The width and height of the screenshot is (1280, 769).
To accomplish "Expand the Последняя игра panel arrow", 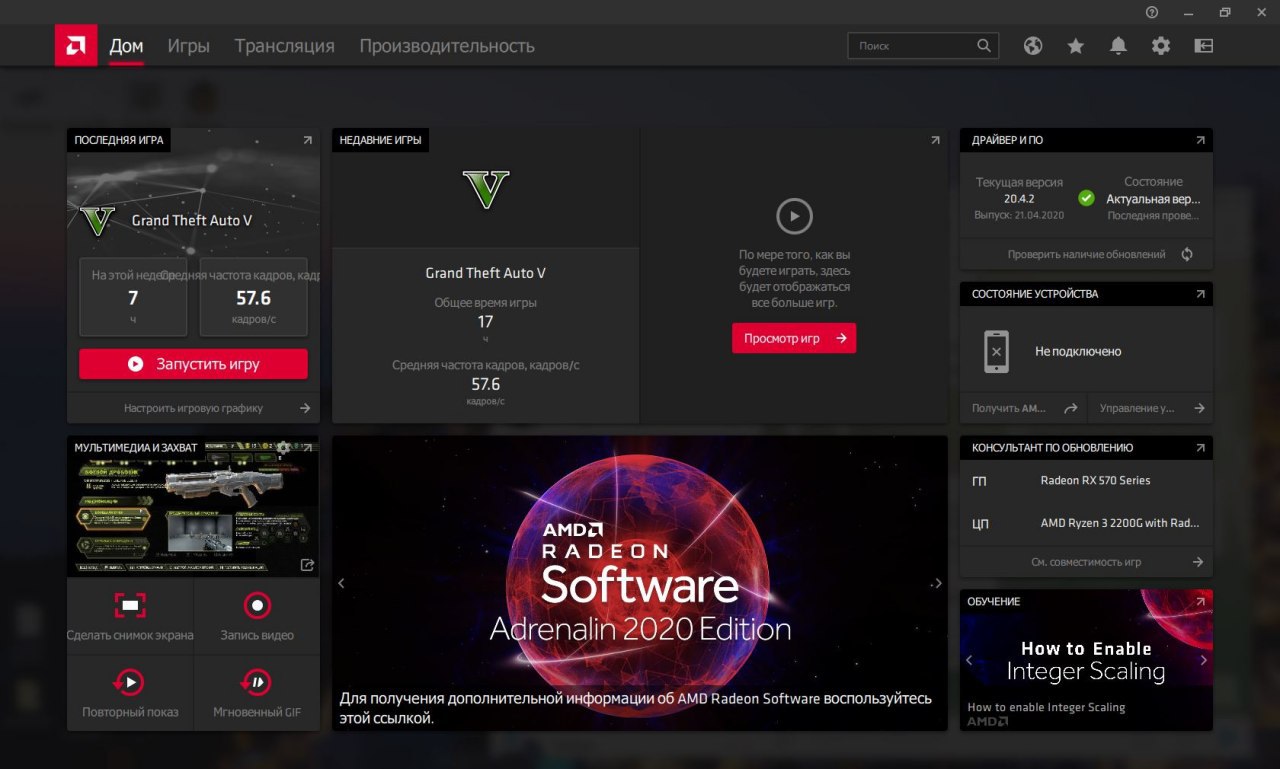I will (307, 140).
